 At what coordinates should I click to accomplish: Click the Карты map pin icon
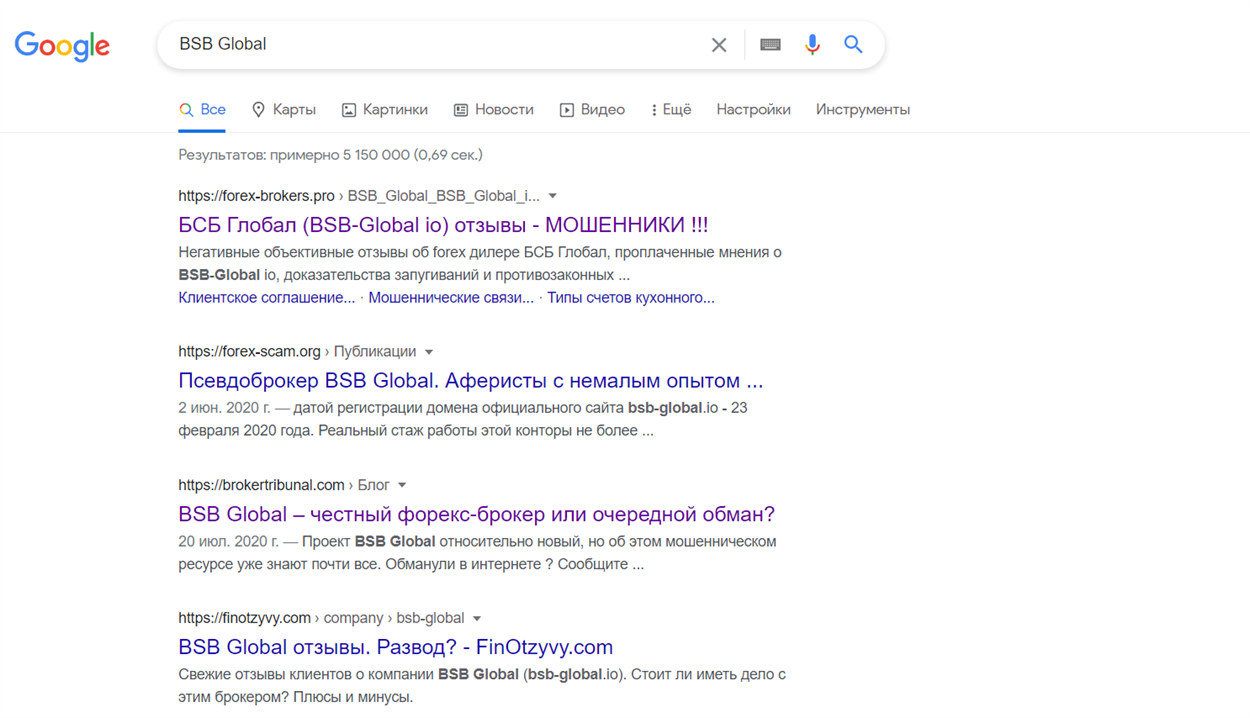(258, 110)
